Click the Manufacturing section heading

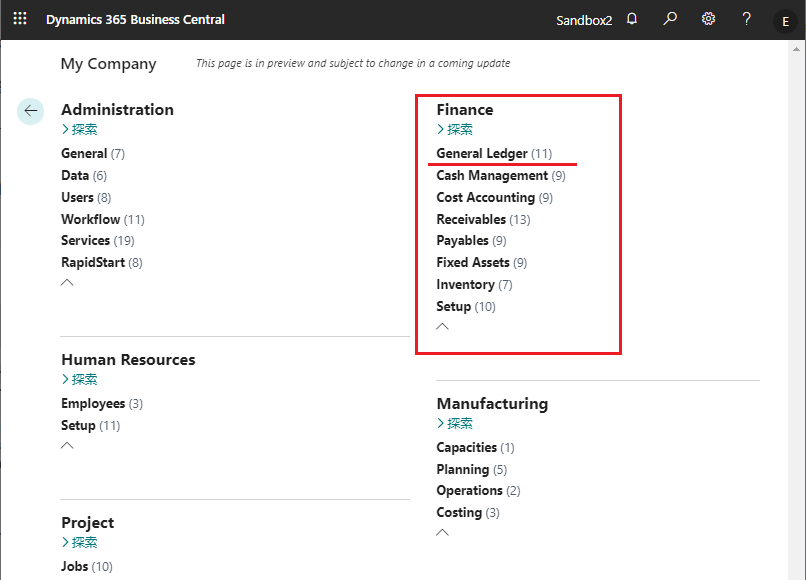coord(492,404)
